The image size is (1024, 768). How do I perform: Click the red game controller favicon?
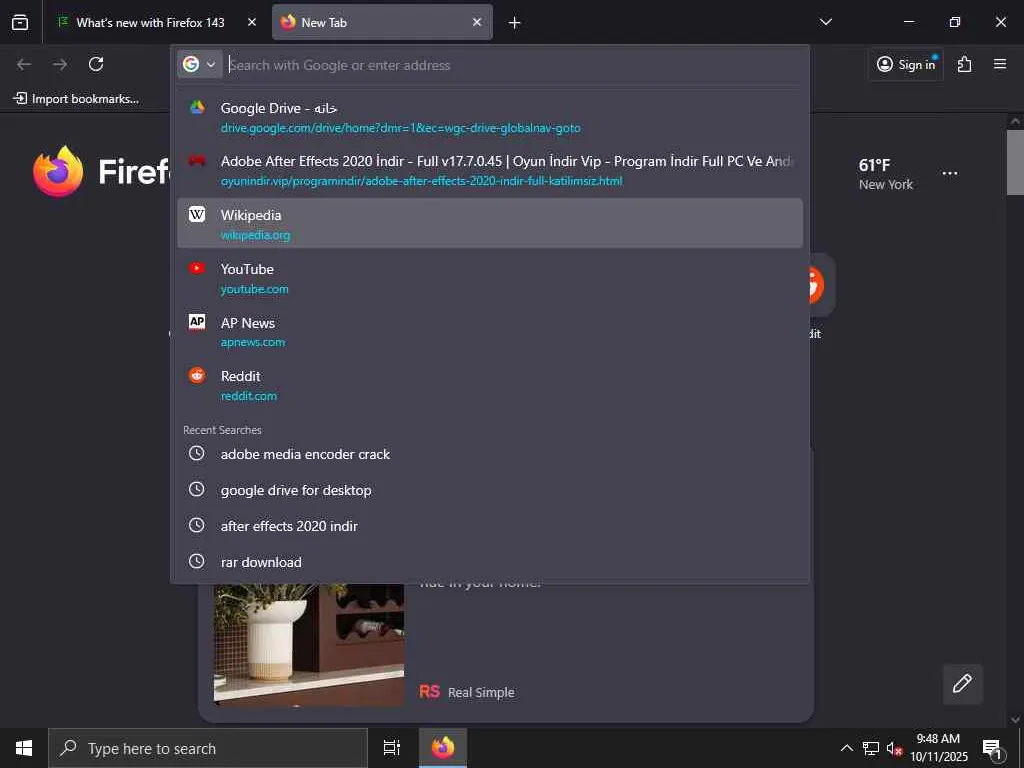coord(197,161)
